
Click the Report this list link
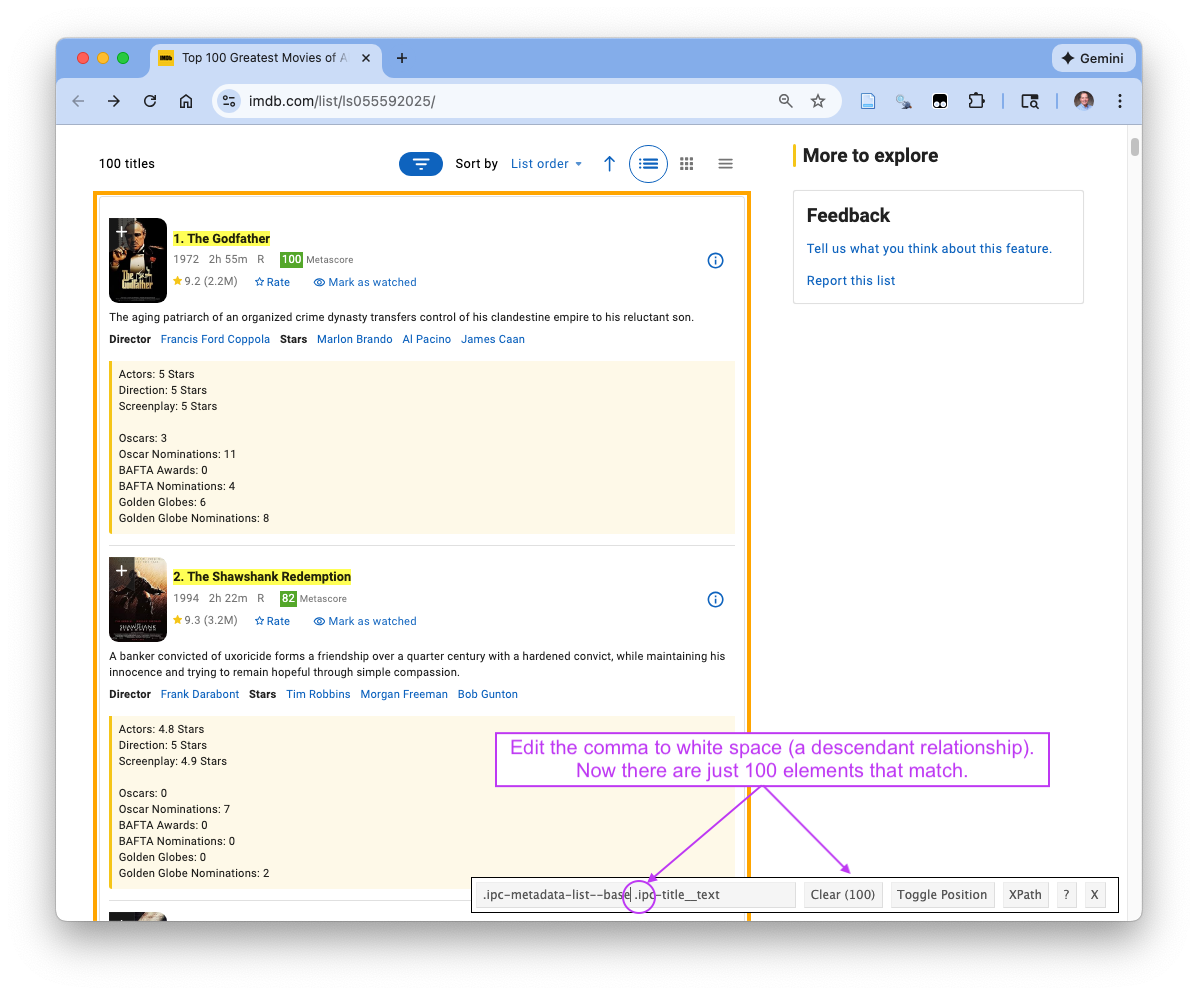pyautogui.click(x=851, y=280)
